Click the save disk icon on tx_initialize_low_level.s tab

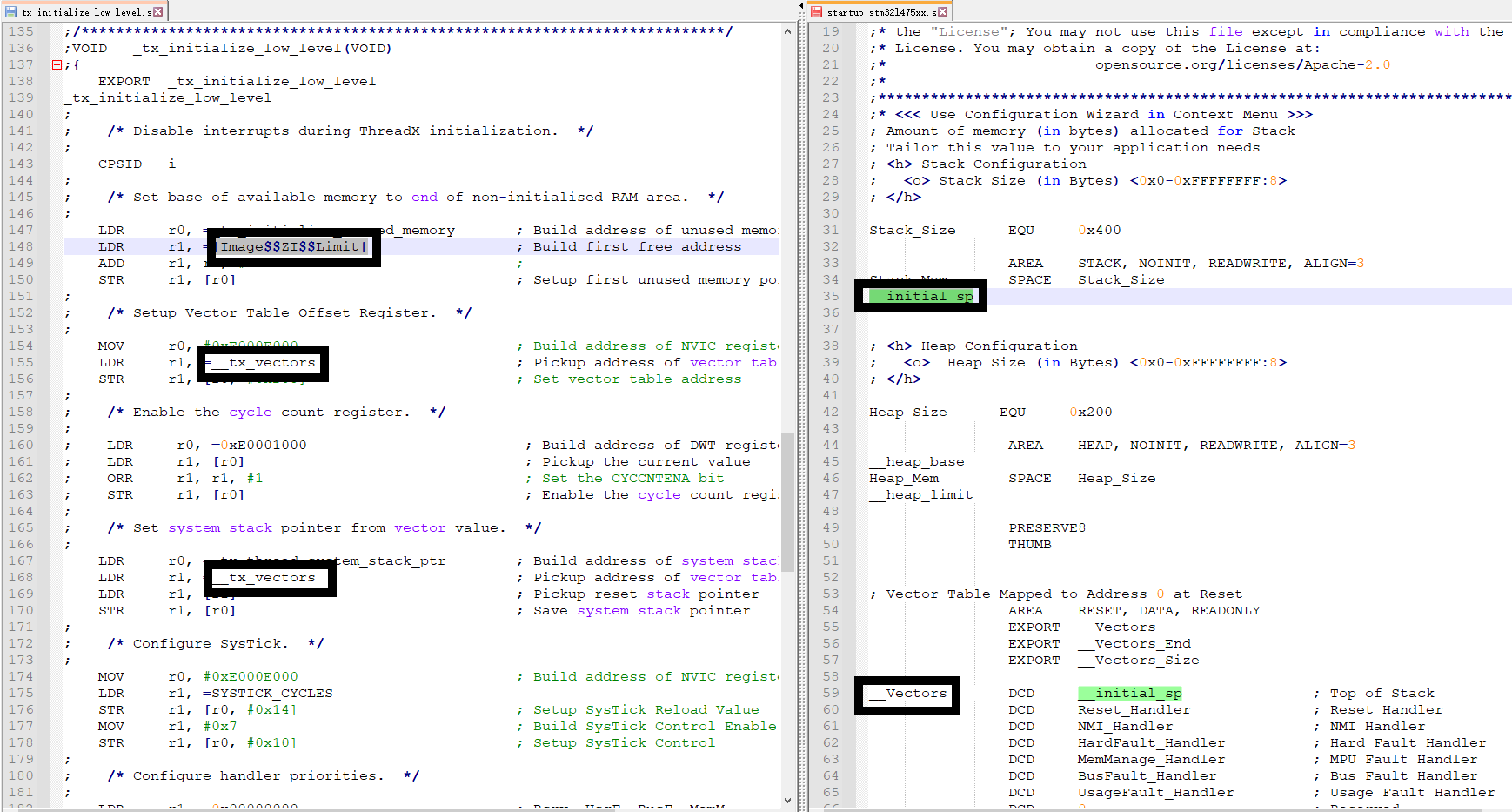12,10
